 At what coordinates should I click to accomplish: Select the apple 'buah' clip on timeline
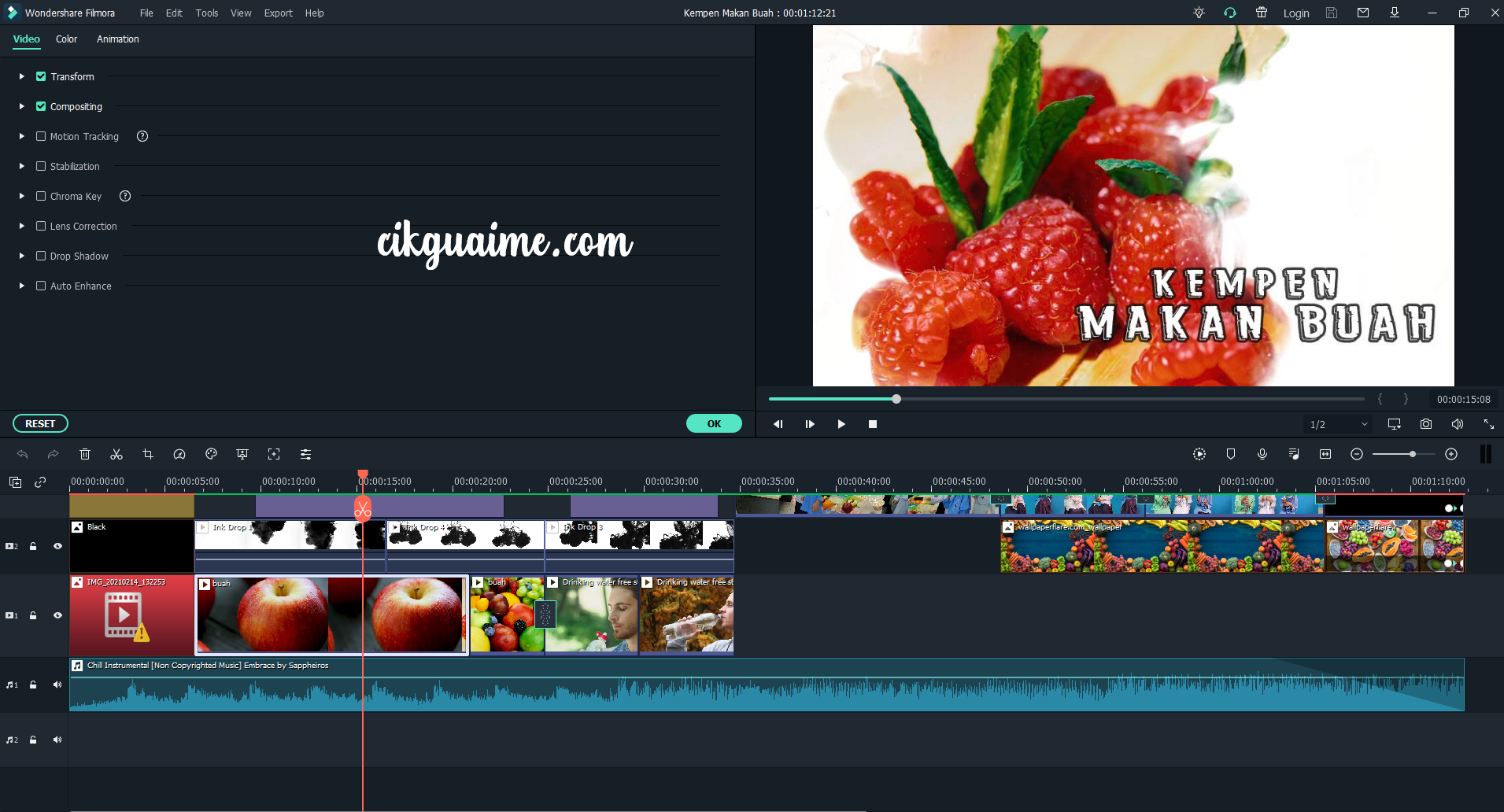coord(331,615)
